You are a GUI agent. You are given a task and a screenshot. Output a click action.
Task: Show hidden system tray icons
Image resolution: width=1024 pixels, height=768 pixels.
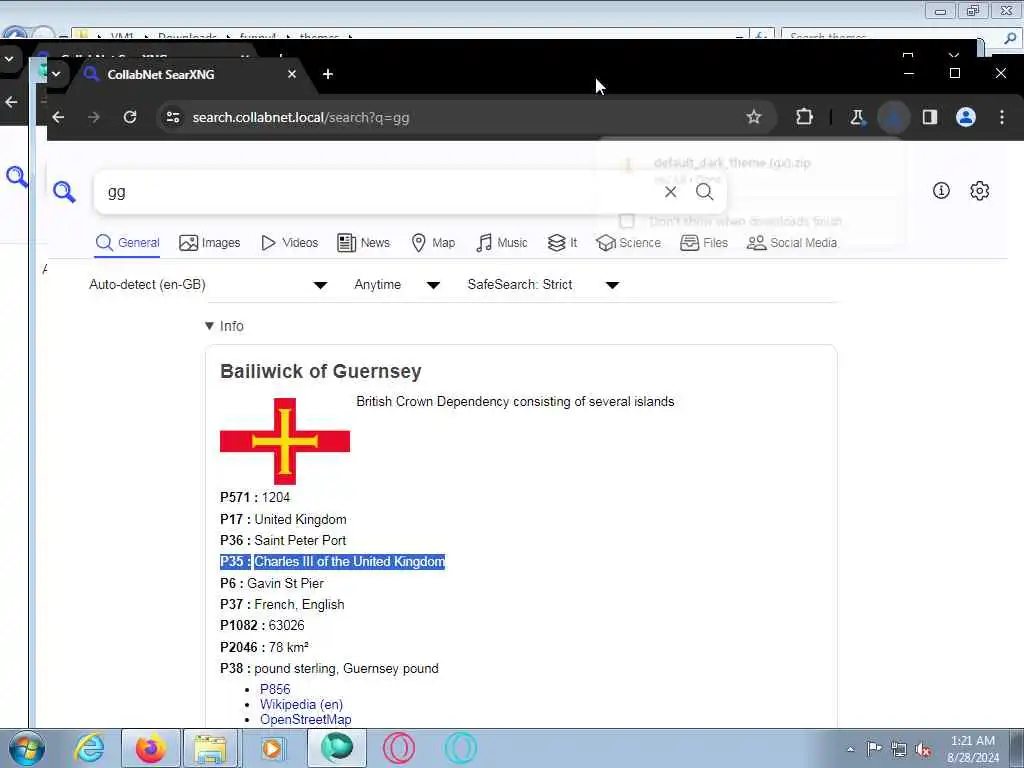click(x=850, y=750)
